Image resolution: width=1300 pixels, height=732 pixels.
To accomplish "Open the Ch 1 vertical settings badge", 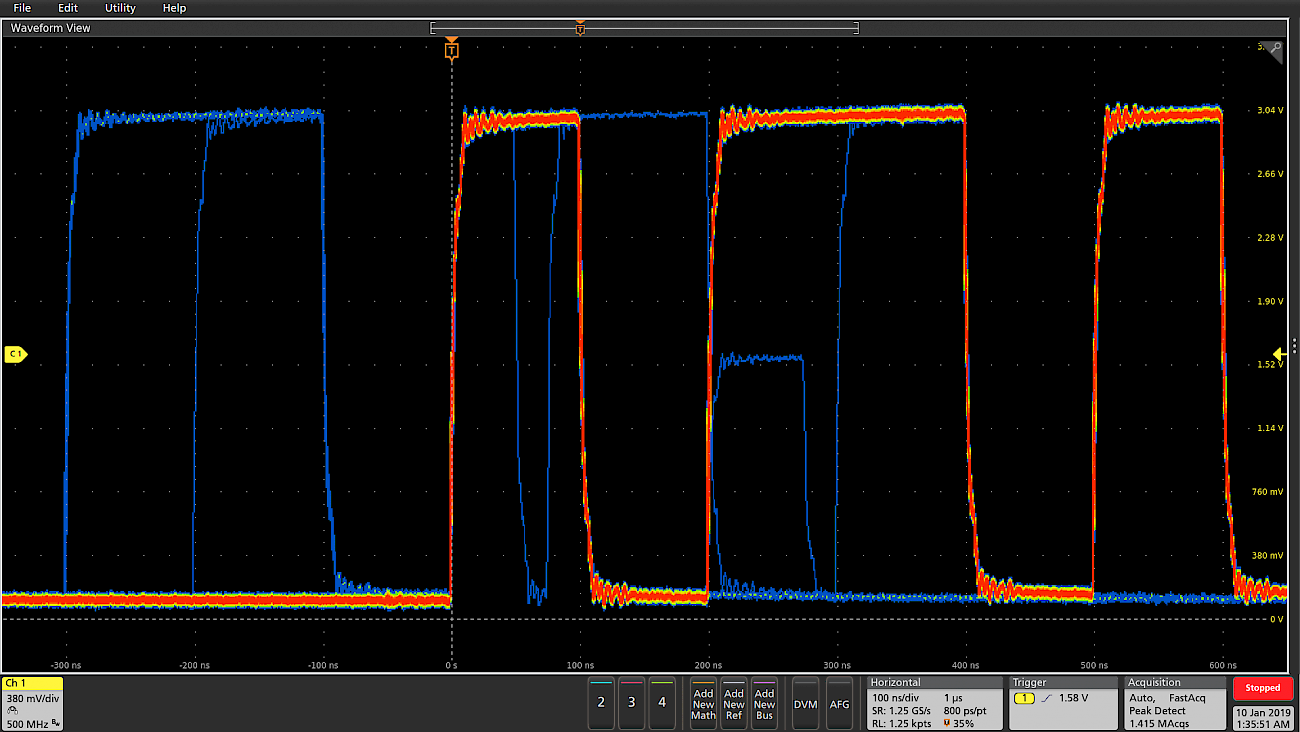I will click(32, 704).
